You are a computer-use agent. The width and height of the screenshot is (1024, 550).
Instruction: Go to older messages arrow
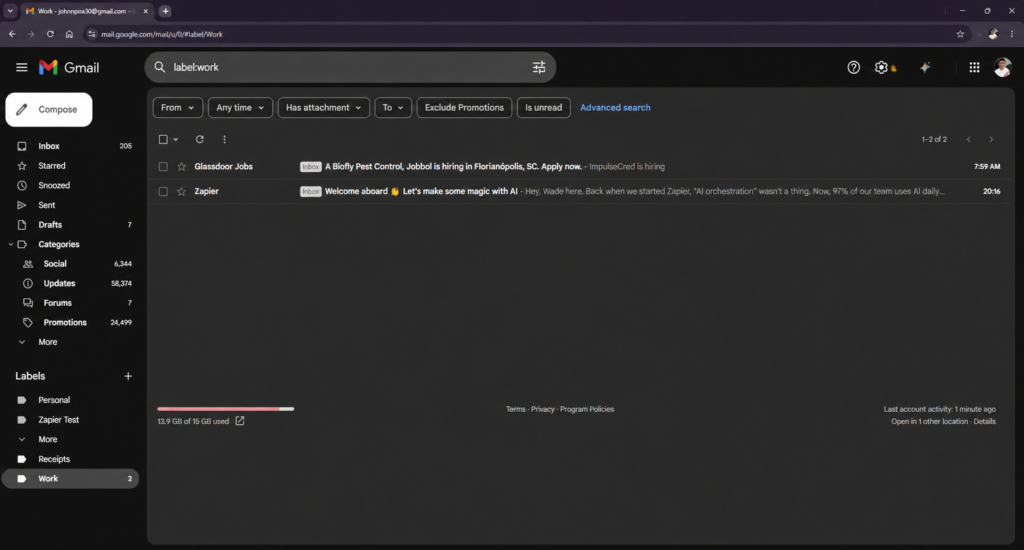tap(991, 139)
